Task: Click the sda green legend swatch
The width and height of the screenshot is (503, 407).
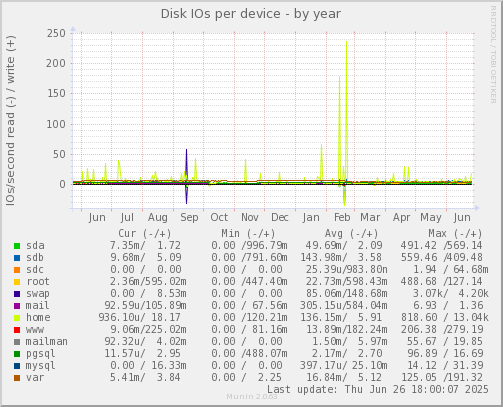Action: (17, 246)
